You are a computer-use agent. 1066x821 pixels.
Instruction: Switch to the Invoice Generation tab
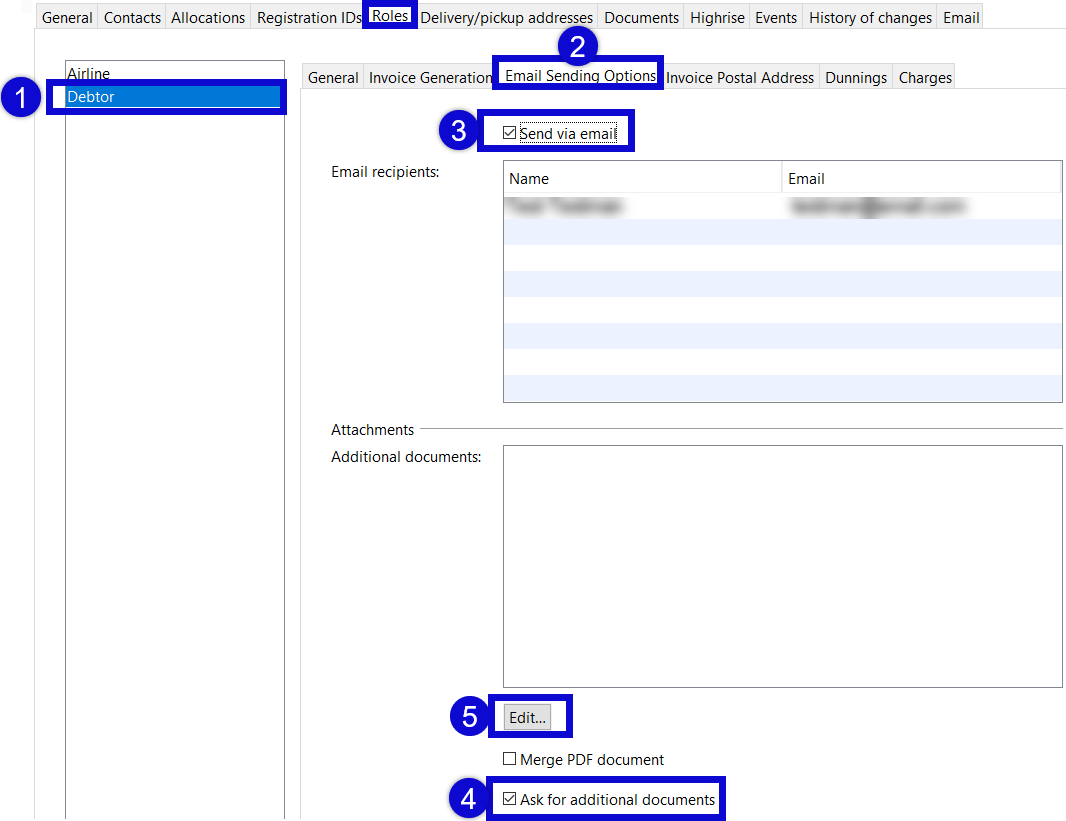click(430, 76)
